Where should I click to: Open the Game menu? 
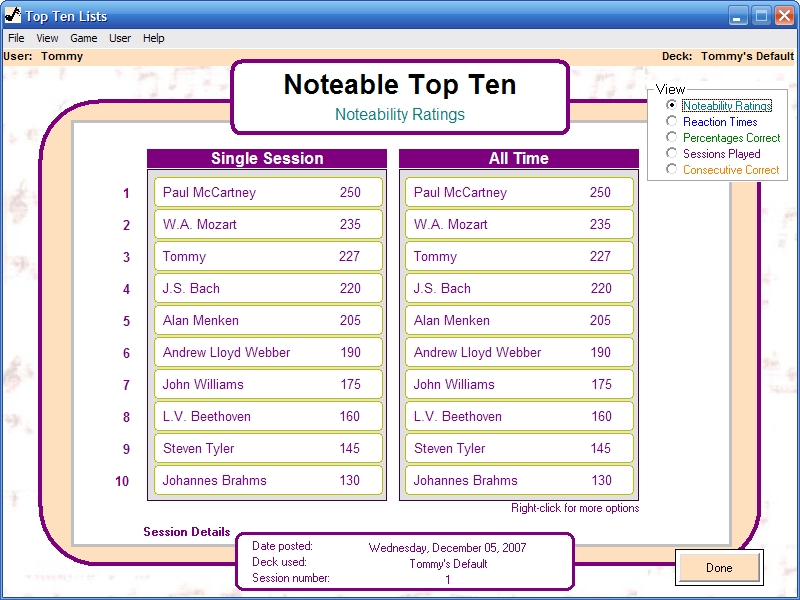click(x=84, y=38)
